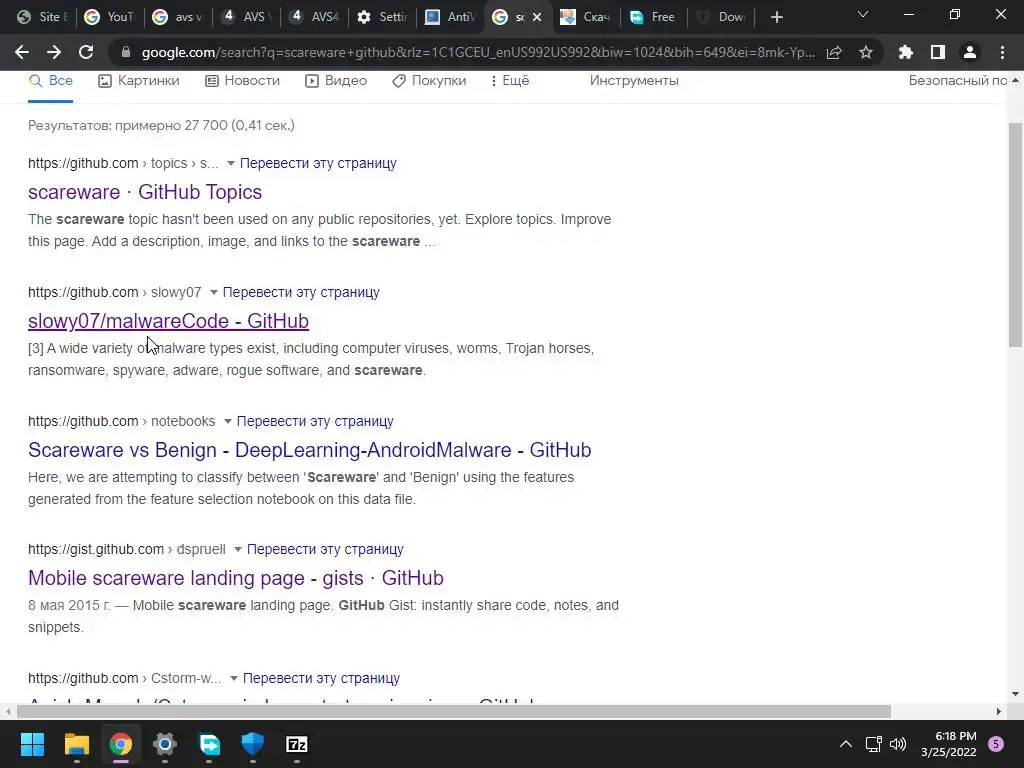Expand dropdown arrow next to notebooks URL
1024x768 pixels.
tap(227, 421)
